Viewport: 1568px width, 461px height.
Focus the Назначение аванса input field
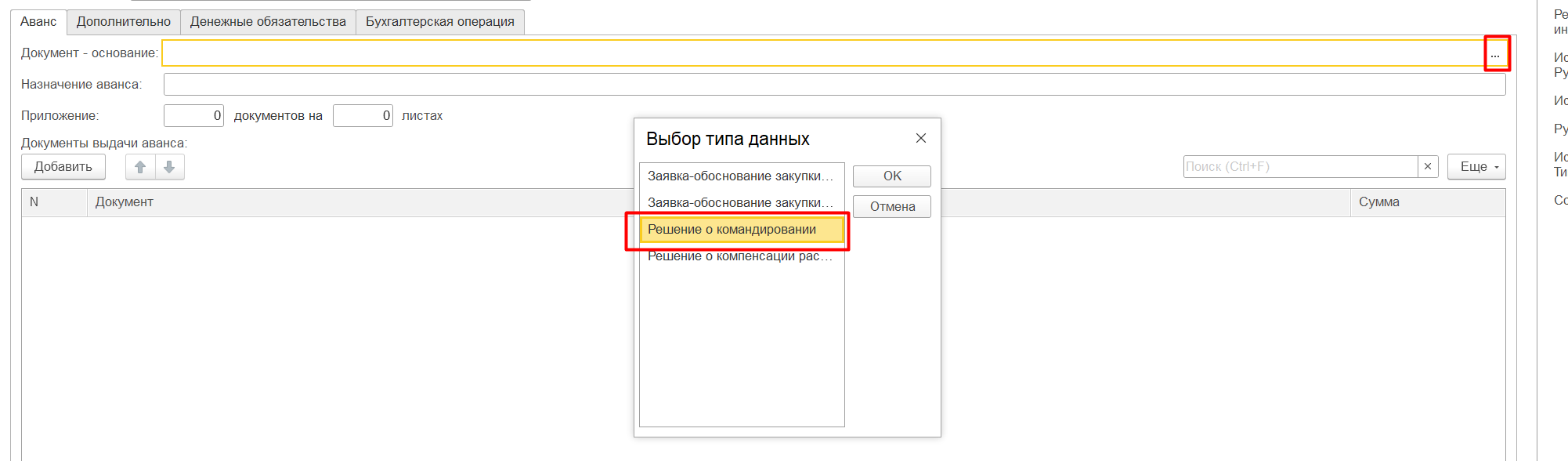833,85
